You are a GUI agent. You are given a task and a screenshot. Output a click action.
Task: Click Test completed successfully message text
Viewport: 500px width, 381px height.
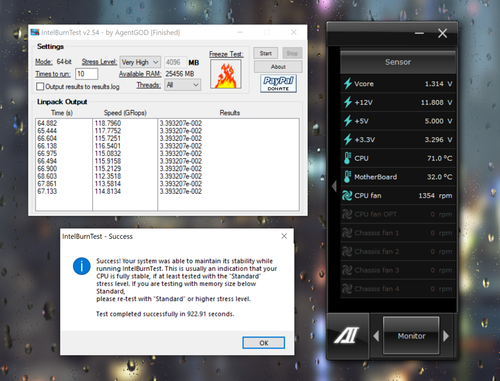[x=165, y=314]
